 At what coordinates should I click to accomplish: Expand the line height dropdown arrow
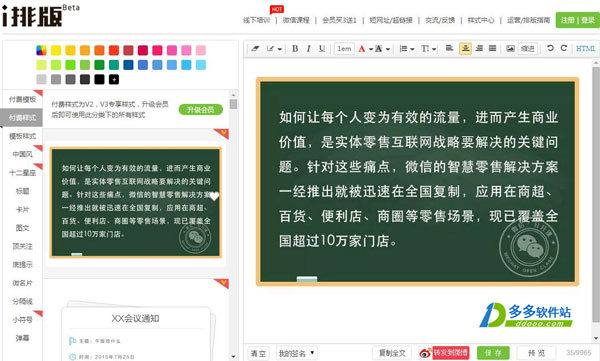(434, 49)
